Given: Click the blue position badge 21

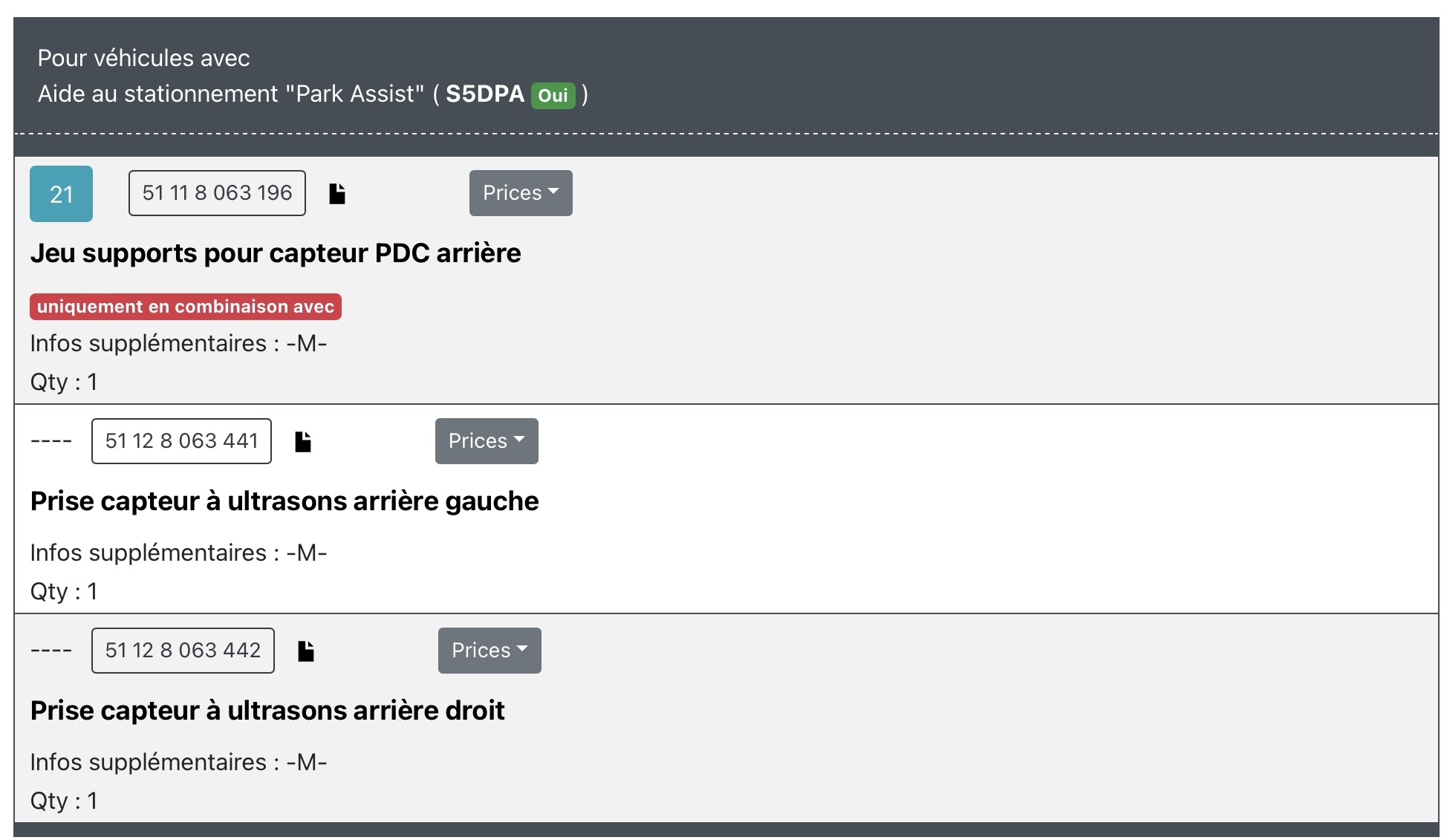Looking at the screenshot, I should 61,194.
